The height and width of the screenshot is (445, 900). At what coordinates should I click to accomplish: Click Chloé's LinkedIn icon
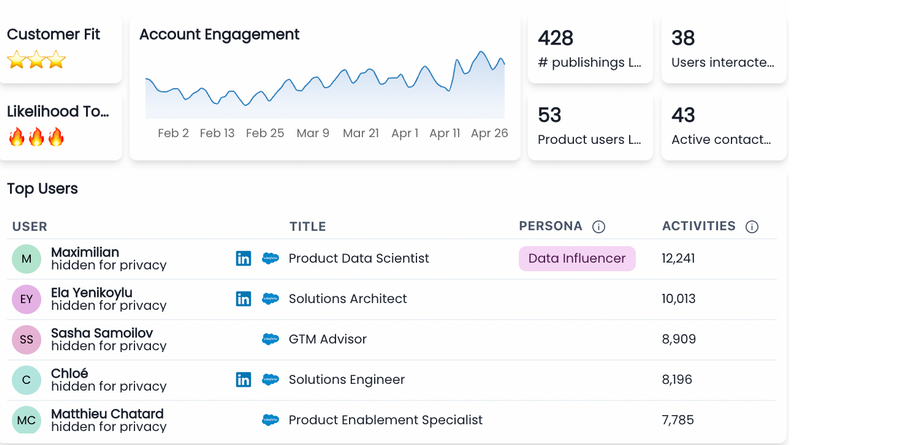(x=243, y=380)
